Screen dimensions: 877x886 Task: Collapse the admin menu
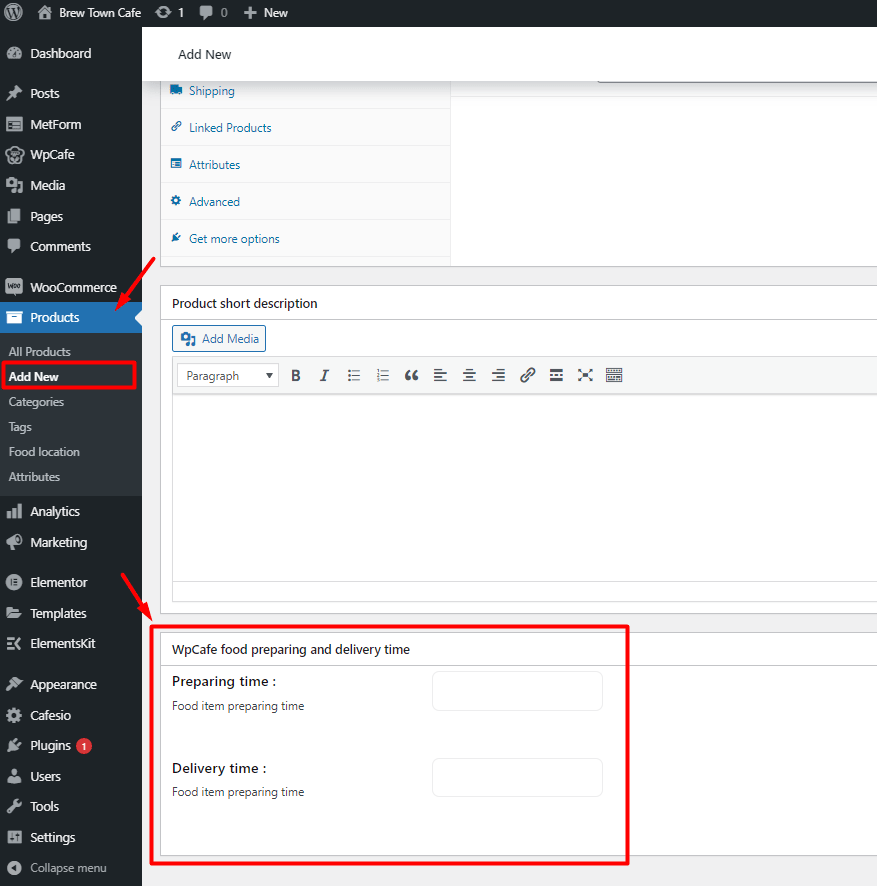tap(71, 868)
